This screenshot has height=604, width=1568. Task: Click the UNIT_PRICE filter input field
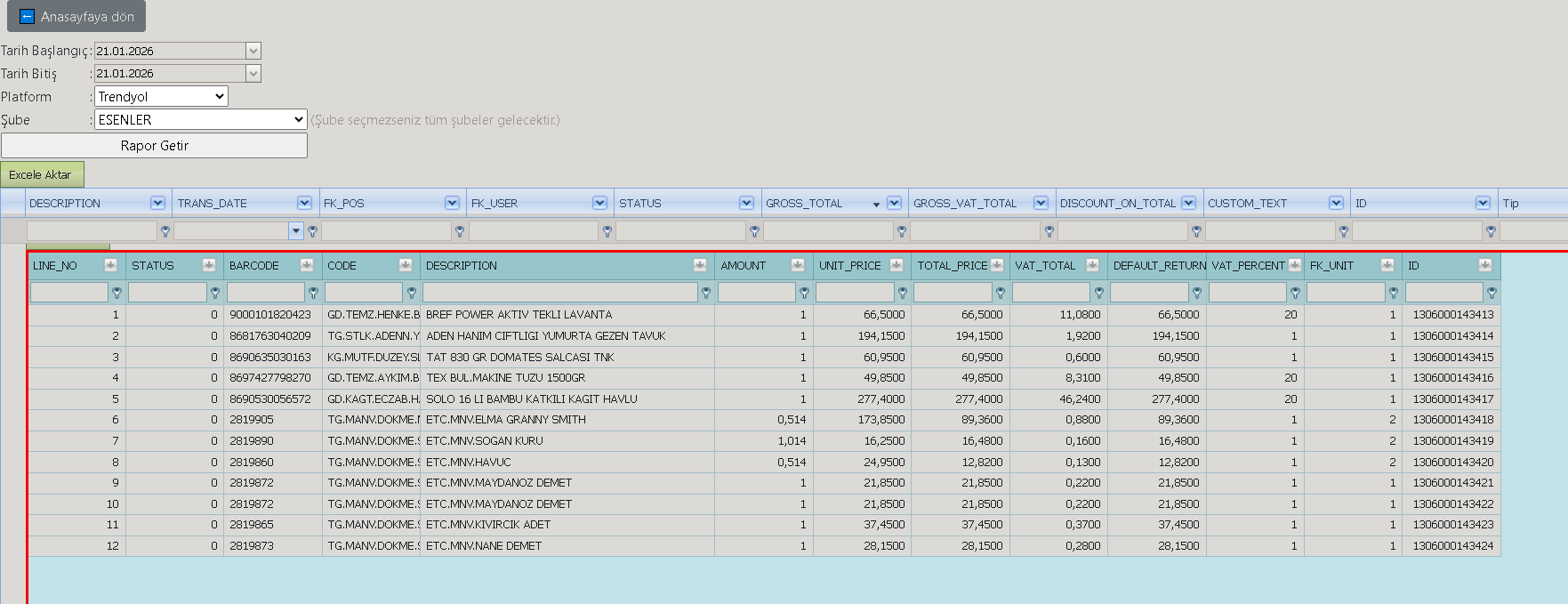[855, 292]
